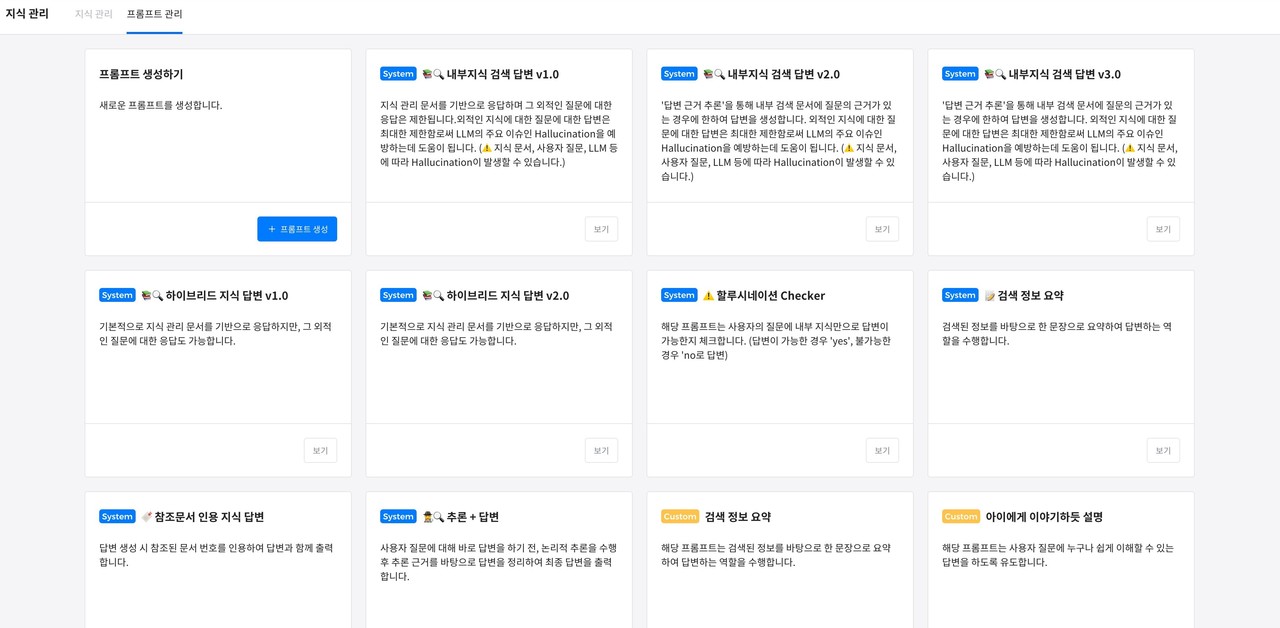1280x628 pixels.
Task: Click the Custom badge on 검색 정보 요약 card
Action: (680, 516)
